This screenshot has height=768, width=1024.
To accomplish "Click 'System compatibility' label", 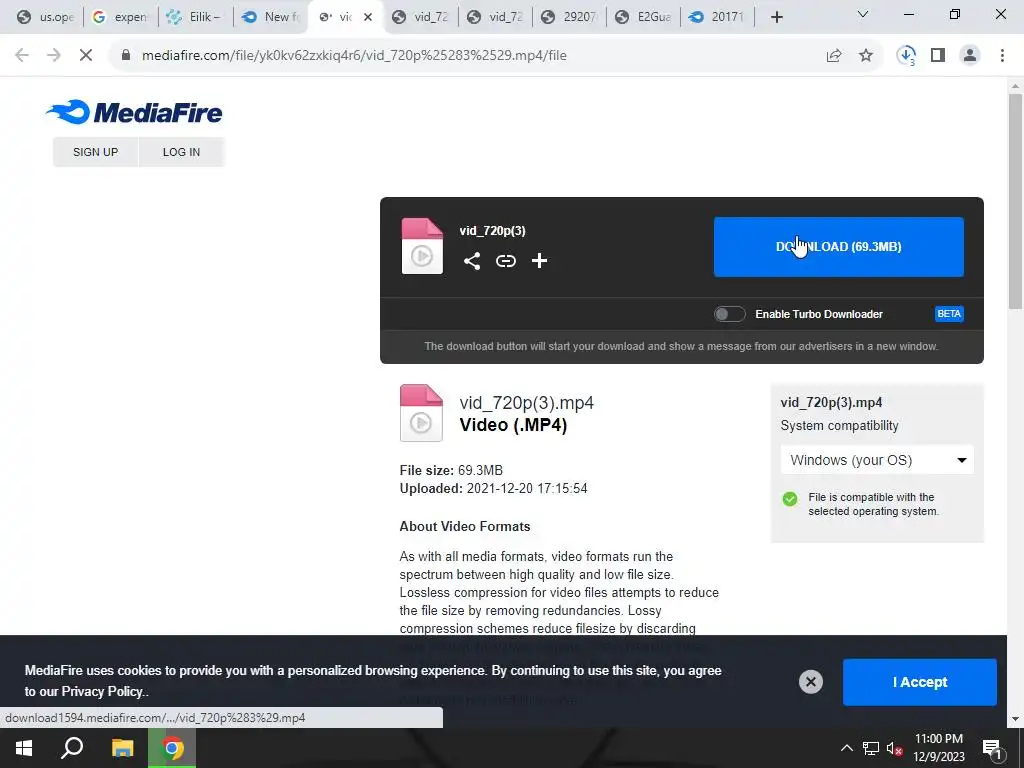I will tap(839, 425).
